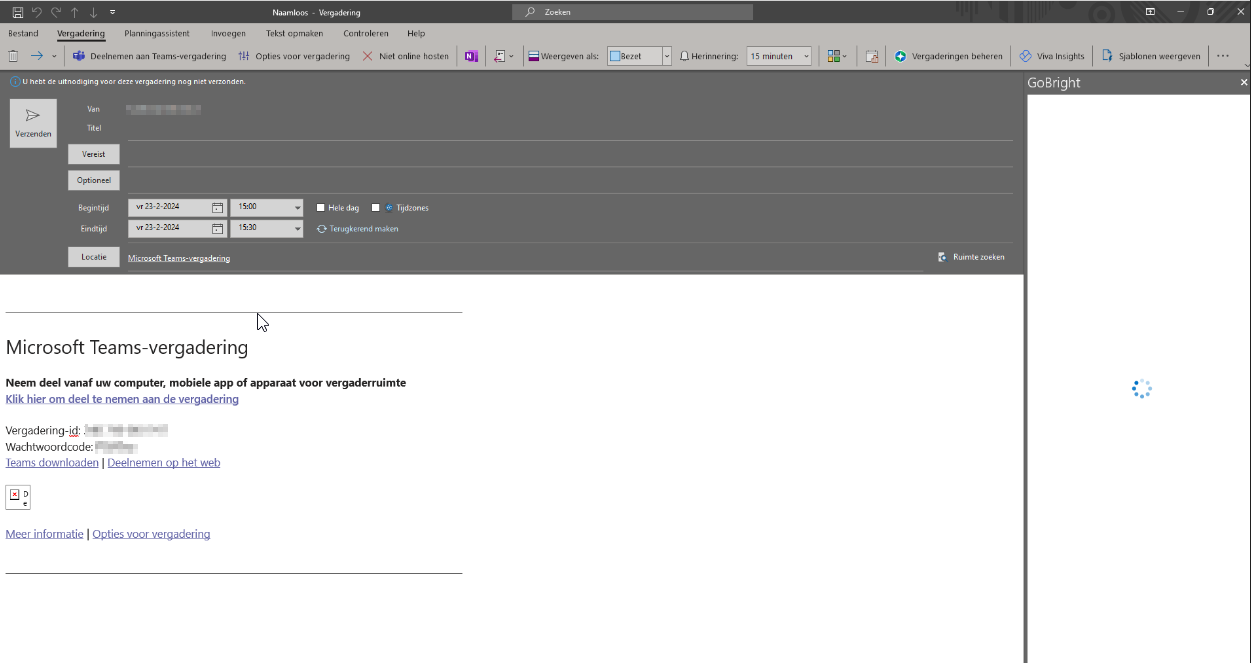Image resolution: width=1251 pixels, height=663 pixels.
Task: Click into the Titel field
Action: [x=570, y=128]
